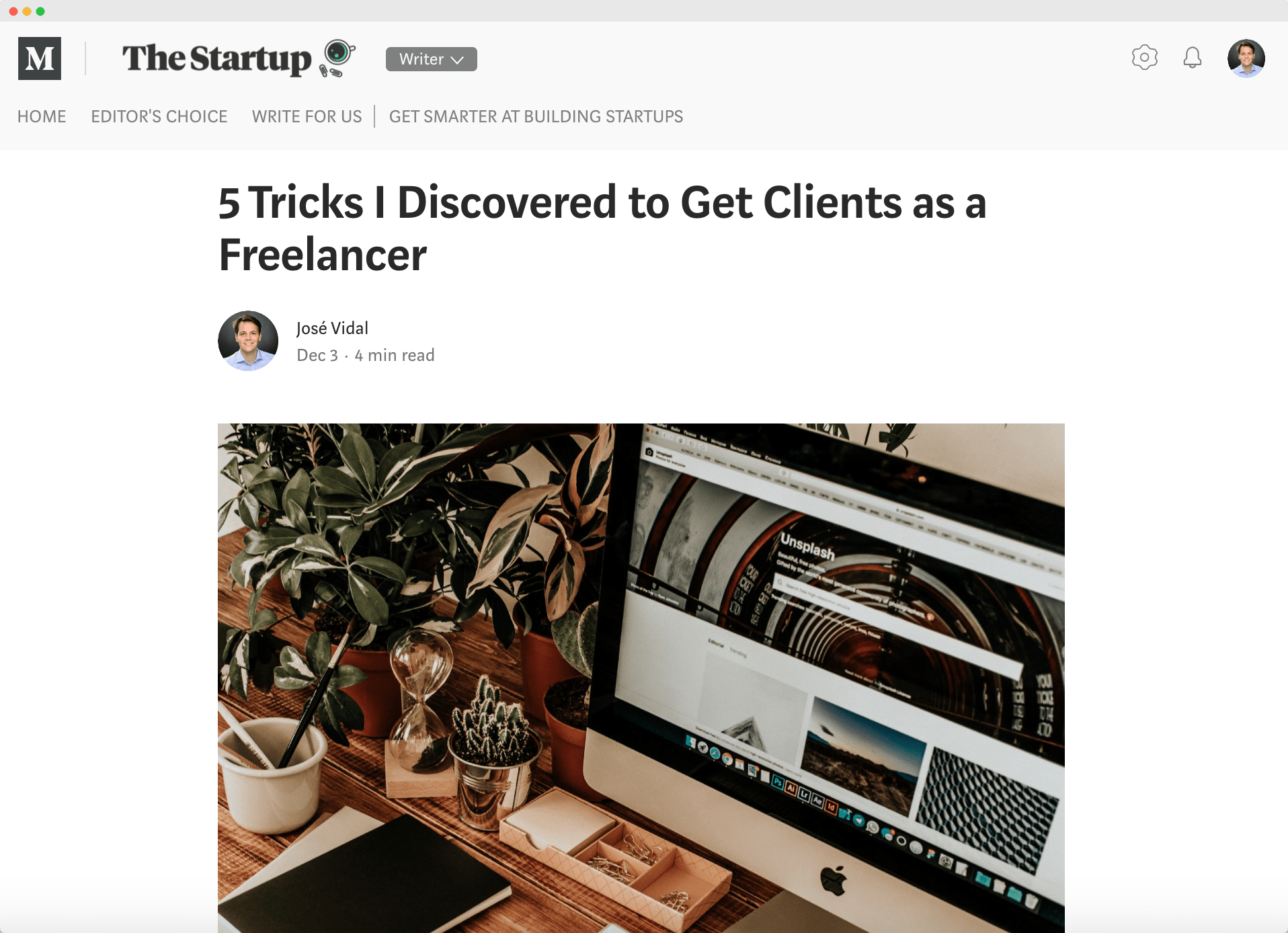The width and height of the screenshot is (1288, 933).
Task: Open the notifications bell
Action: coord(1192,58)
